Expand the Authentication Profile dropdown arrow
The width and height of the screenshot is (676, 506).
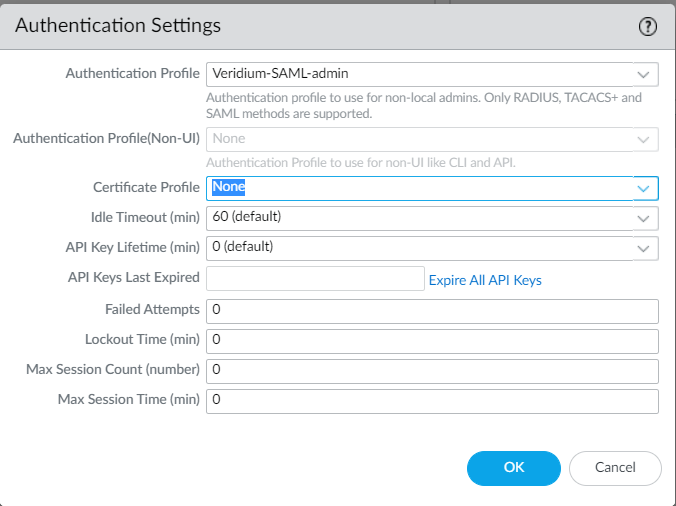(644, 74)
